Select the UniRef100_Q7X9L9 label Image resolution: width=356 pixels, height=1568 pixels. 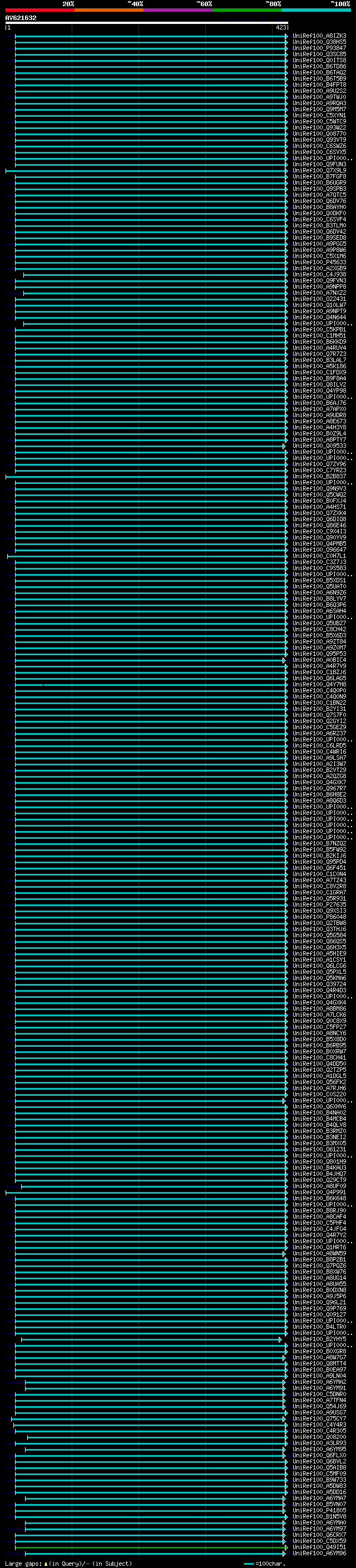[x=319, y=170]
